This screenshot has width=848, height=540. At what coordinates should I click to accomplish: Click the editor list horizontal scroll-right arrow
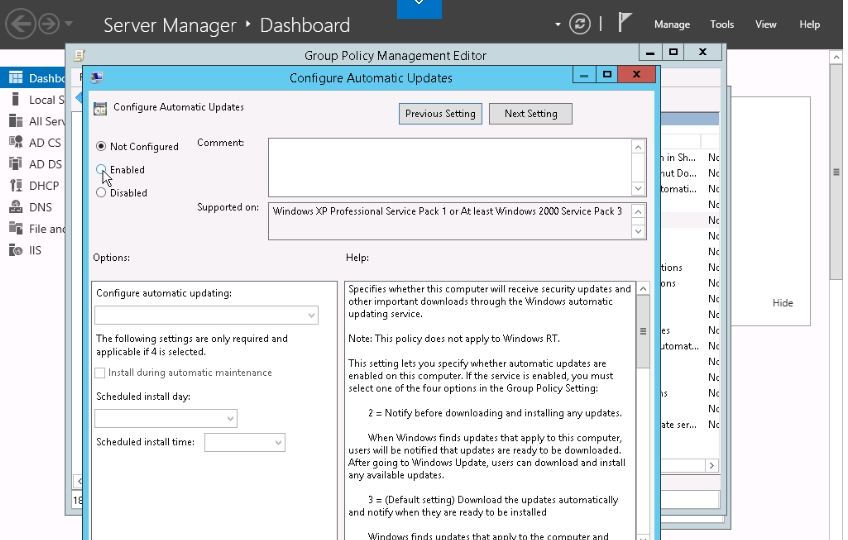[712, 465]
